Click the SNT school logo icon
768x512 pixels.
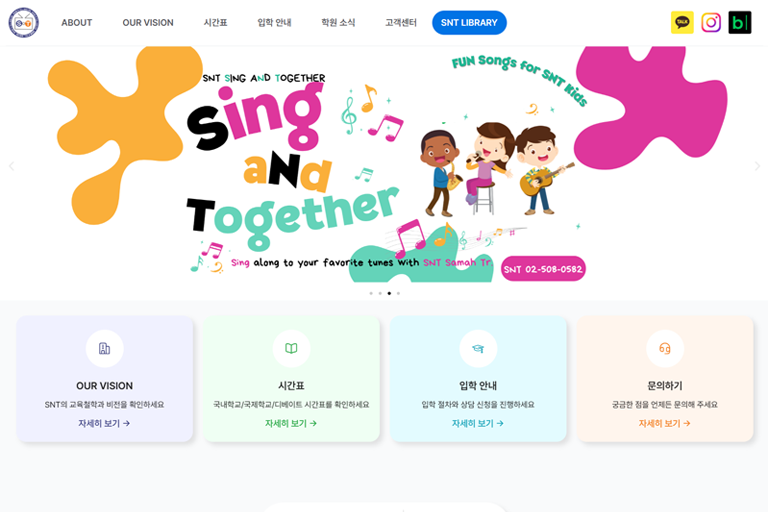coord(24,23)
